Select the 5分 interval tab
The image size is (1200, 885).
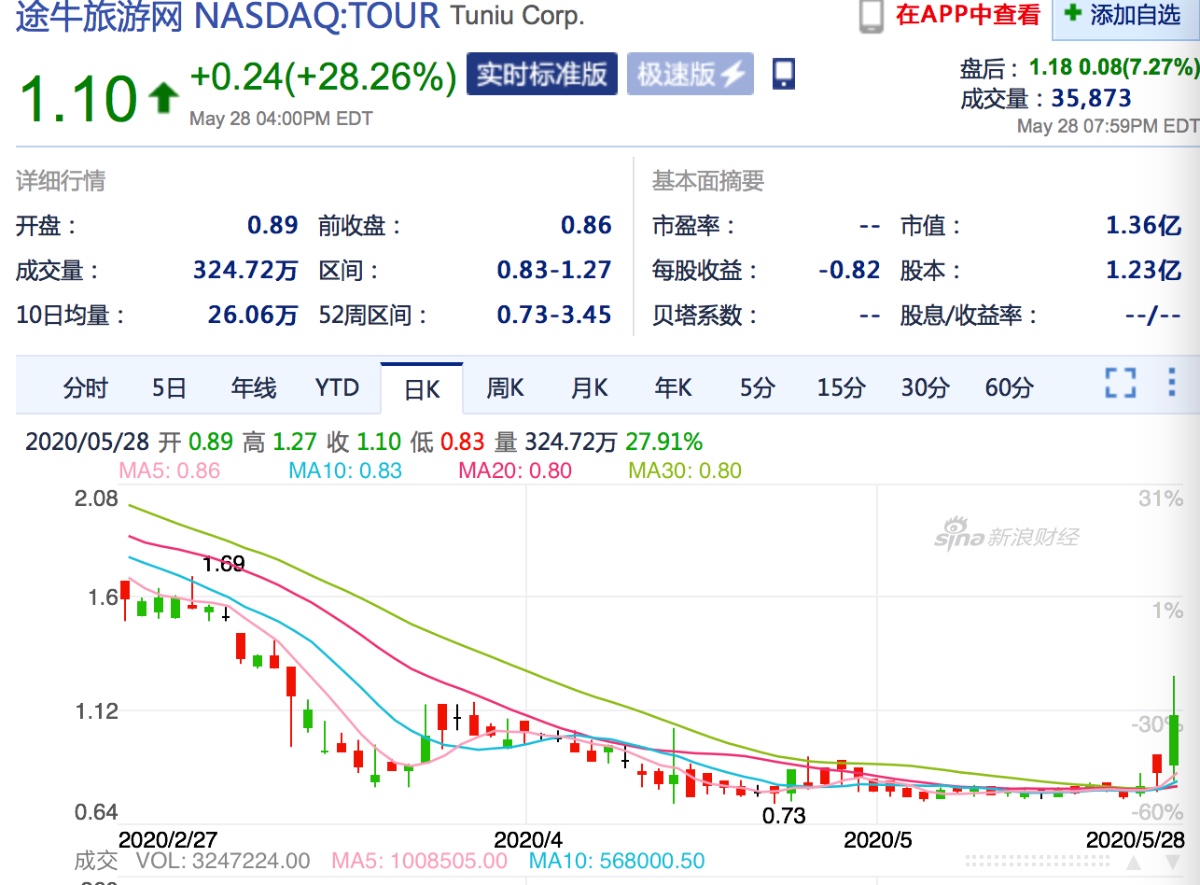point(757,388)
